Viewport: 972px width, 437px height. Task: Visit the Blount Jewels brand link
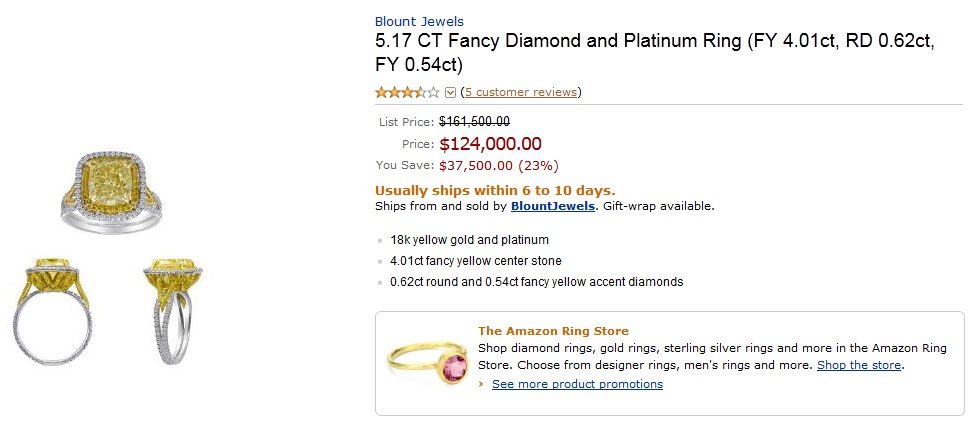419,21
